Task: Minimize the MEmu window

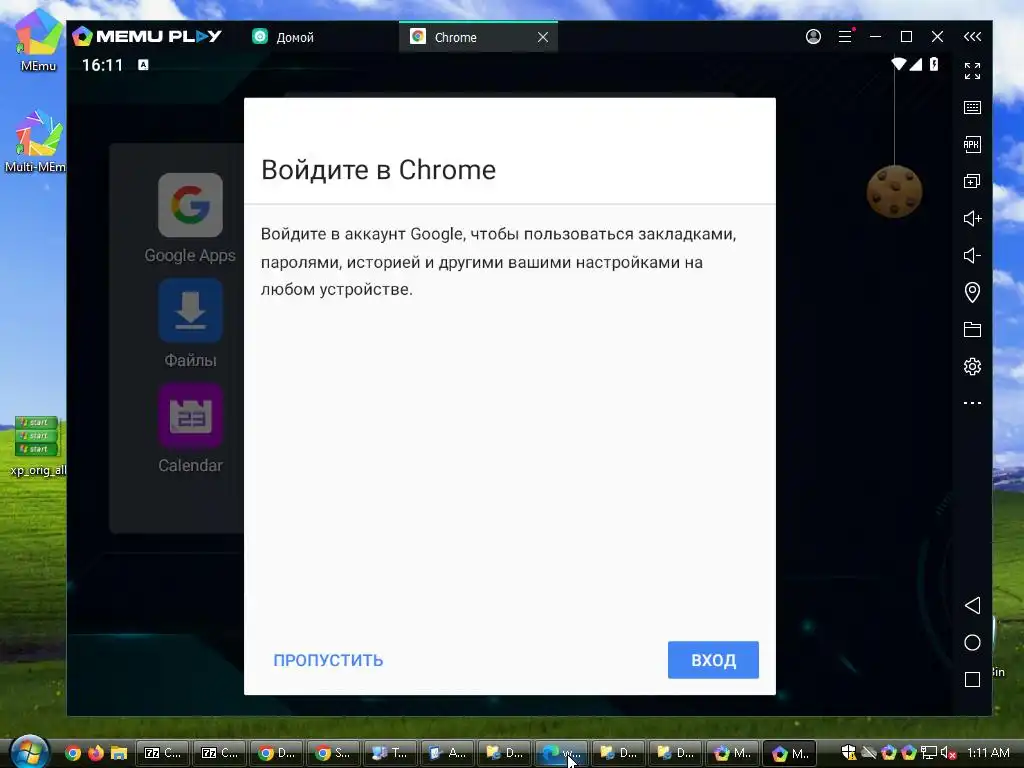Action: (x=876, y=37)
